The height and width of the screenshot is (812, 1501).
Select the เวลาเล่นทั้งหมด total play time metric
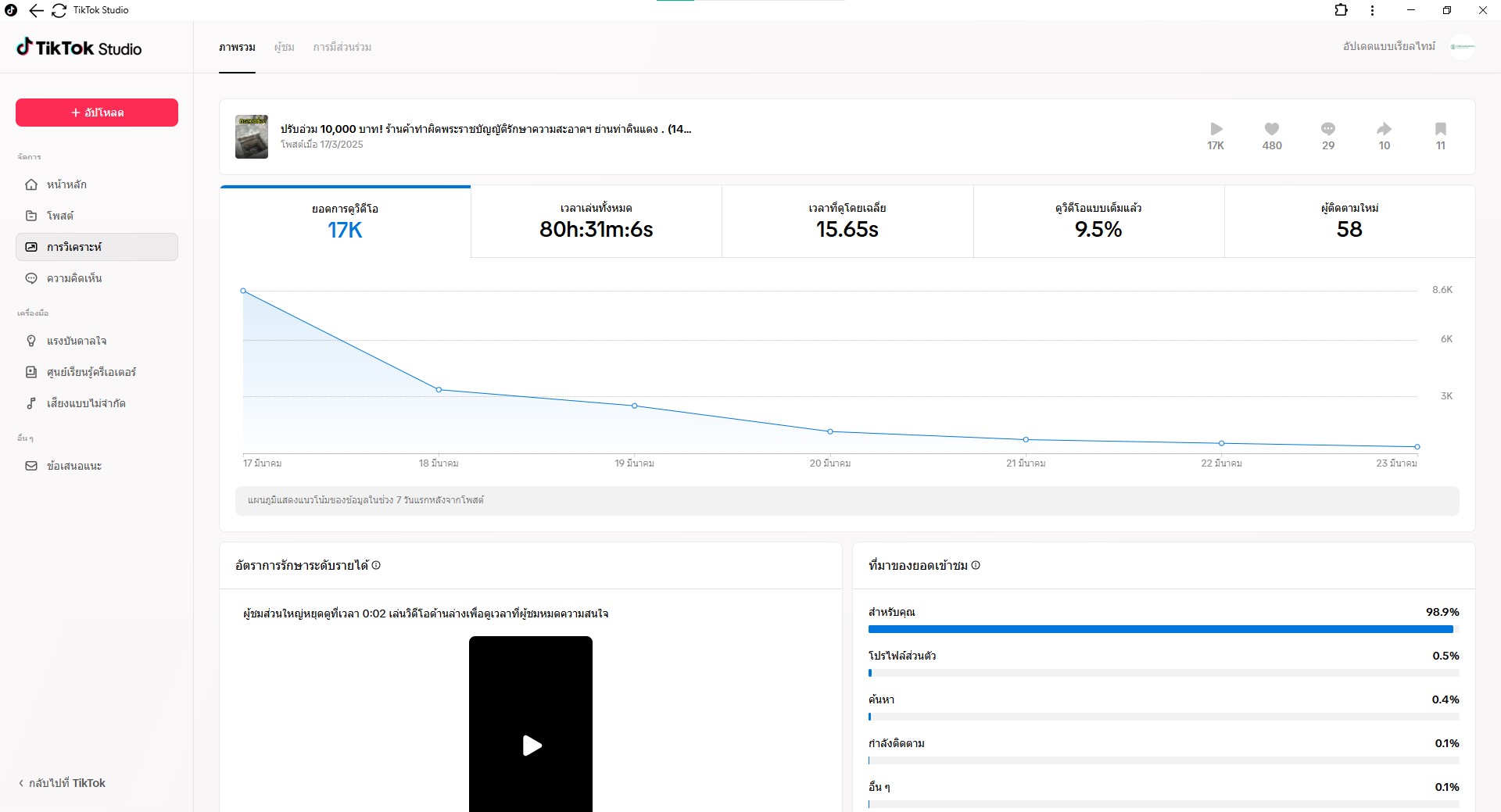[596, 221]
